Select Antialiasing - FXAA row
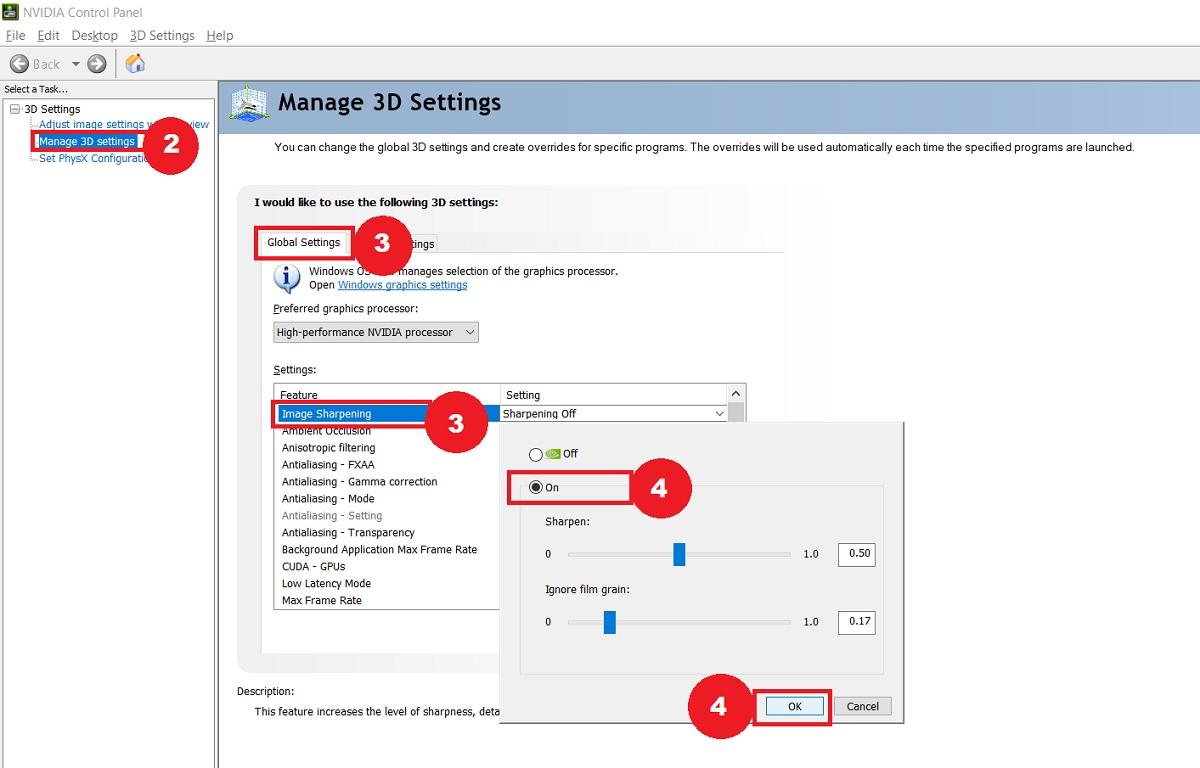This screenshot has width=1200, height=768. pos(387,465)
